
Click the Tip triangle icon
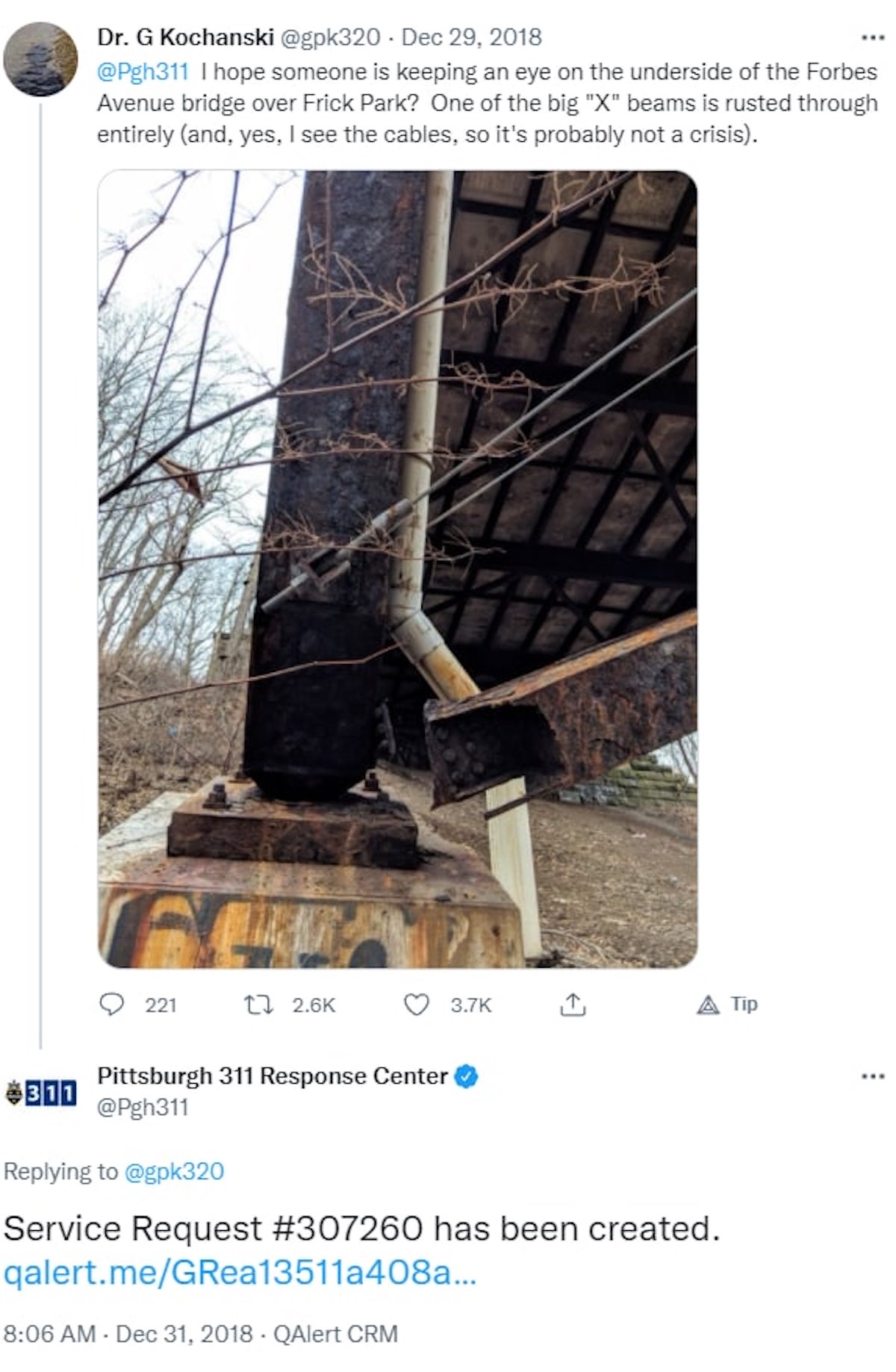coord(708,1005)
